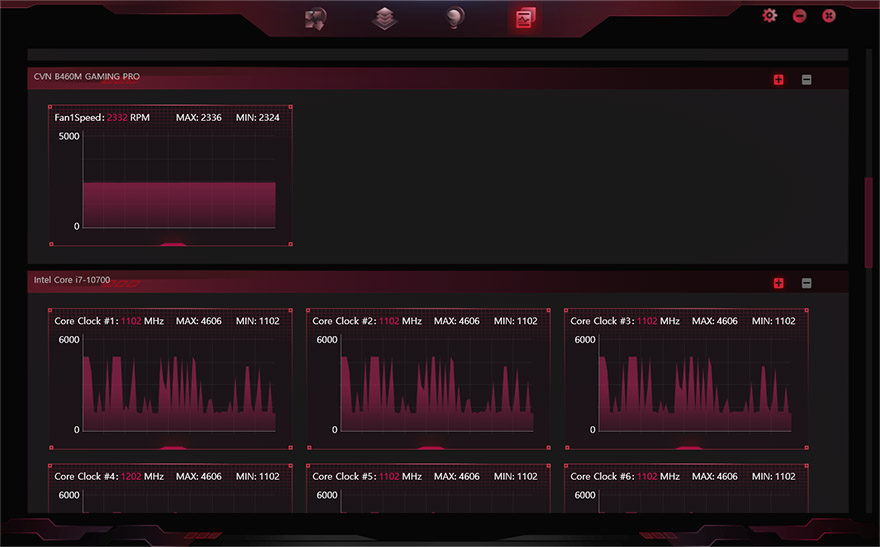
Task: Click the vertical scrollbar thumb on the right
Action: (x=868, y=222)
